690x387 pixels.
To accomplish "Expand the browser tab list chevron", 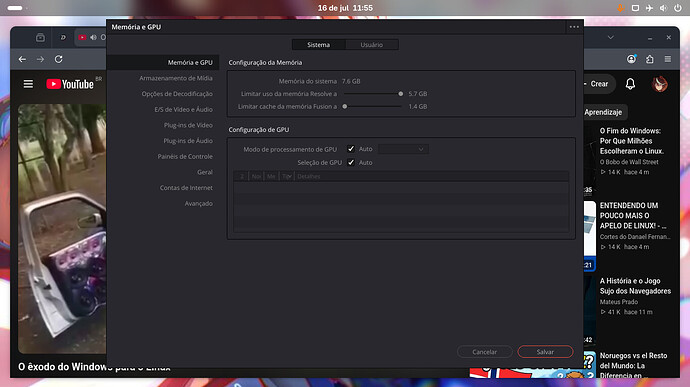I will point(610,37).
